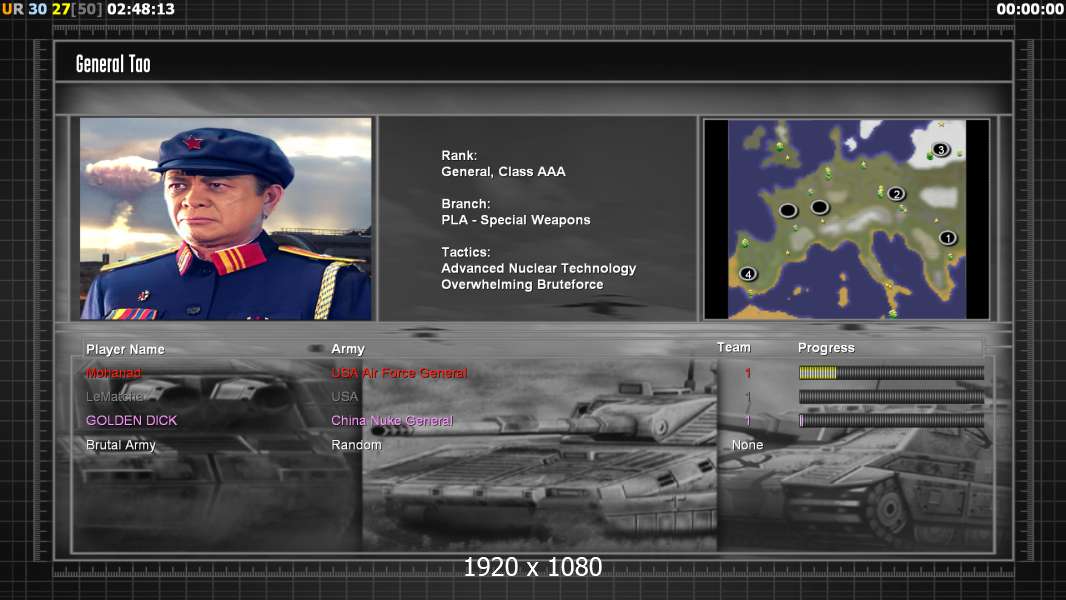
Task: Select start position marker 2 on map
Action: (x=896, y=194)
